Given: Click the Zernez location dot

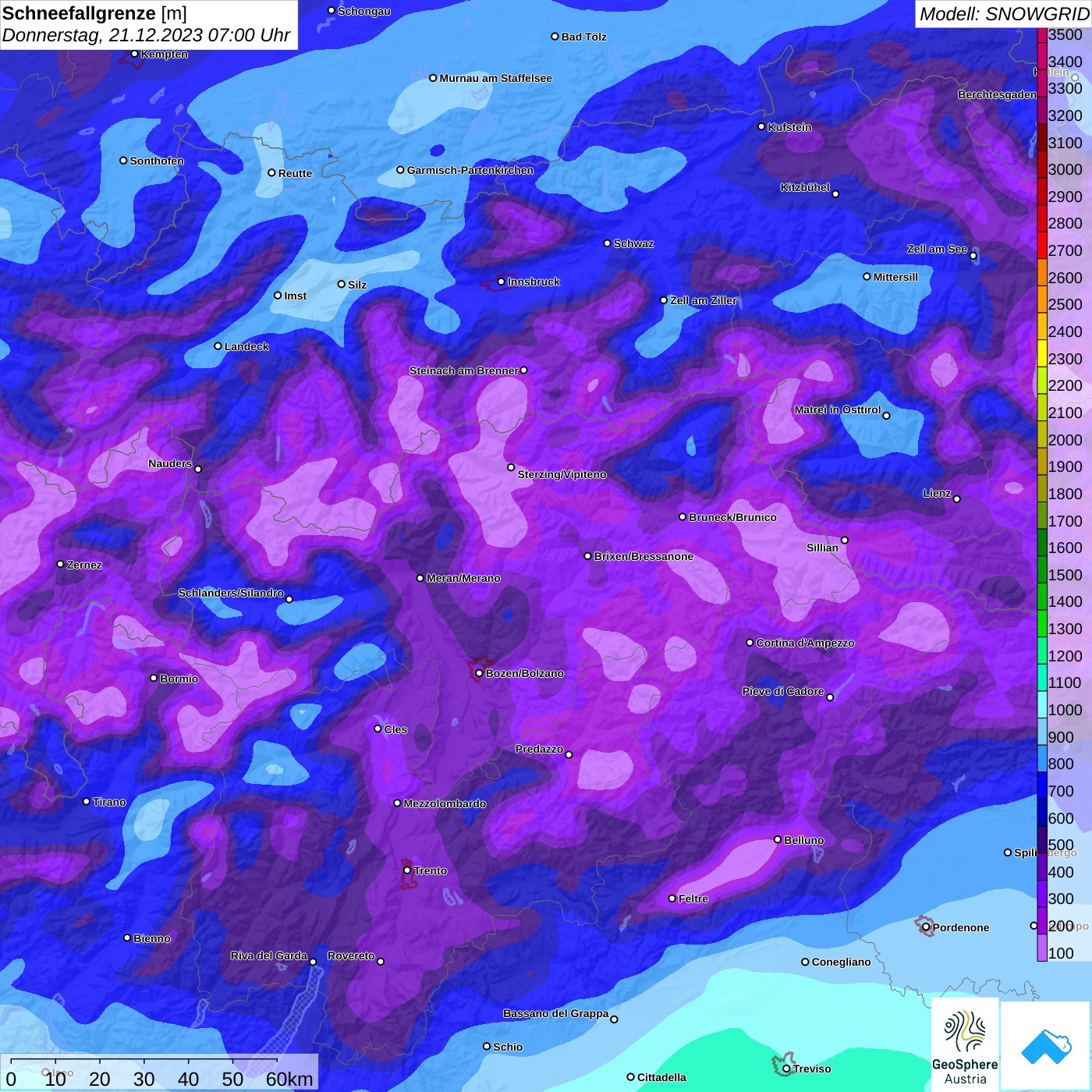Looking at the screenshot, I should 60,564.
